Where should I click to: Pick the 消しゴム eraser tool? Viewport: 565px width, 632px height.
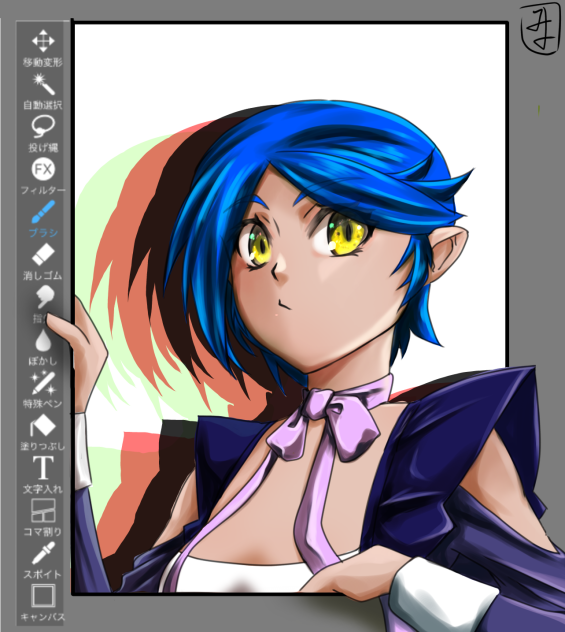coord(43,262)
